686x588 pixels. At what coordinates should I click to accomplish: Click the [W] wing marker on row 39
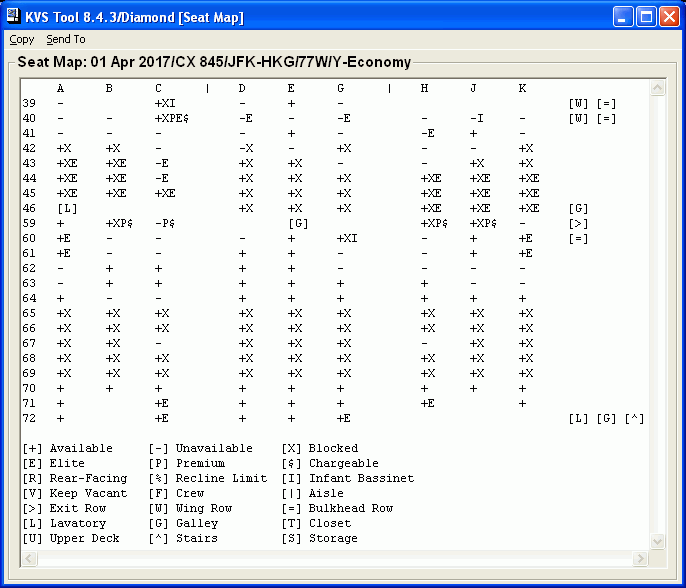pos(578,104)
